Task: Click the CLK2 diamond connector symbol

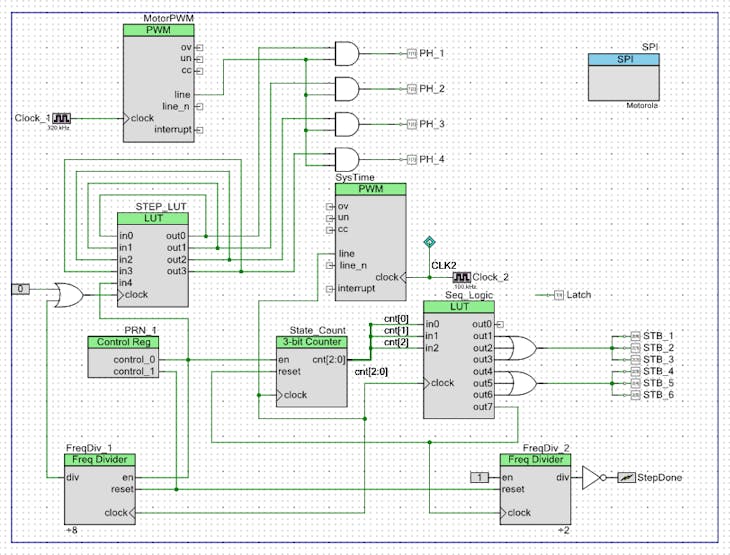Action: [x=429, y=242]
